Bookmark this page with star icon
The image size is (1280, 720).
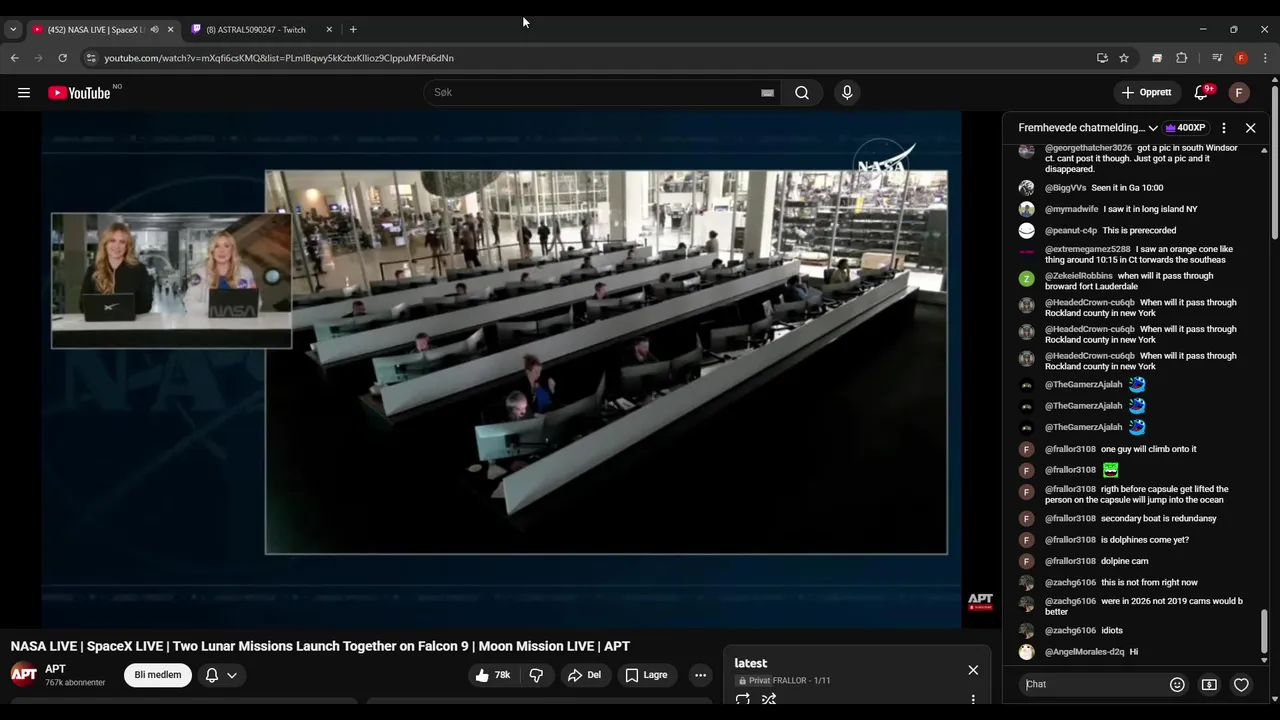1124,58
